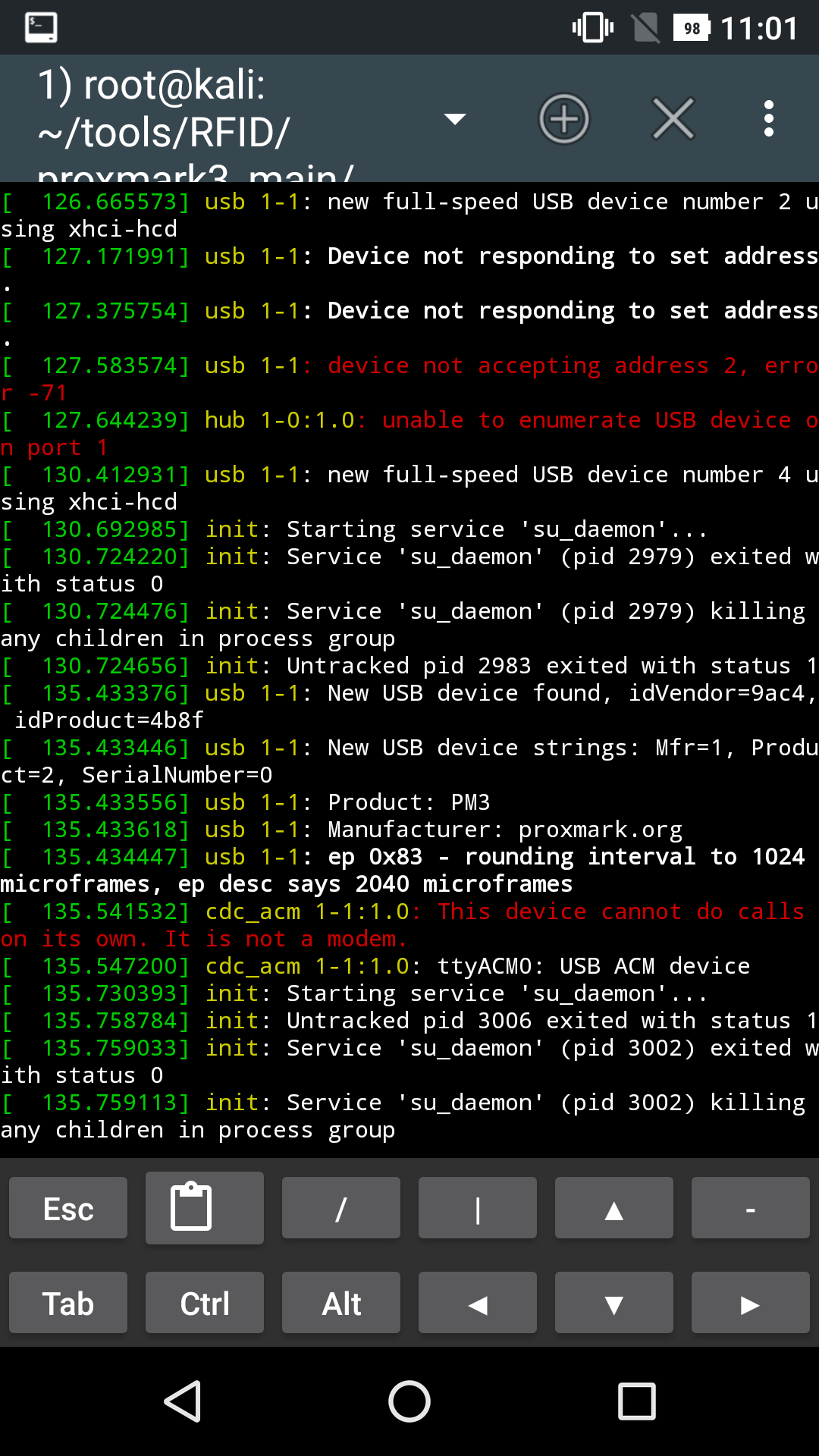Open a new terminal session with the plus icon
This screenshot has width=819, height=1456.
click(564, 118)
